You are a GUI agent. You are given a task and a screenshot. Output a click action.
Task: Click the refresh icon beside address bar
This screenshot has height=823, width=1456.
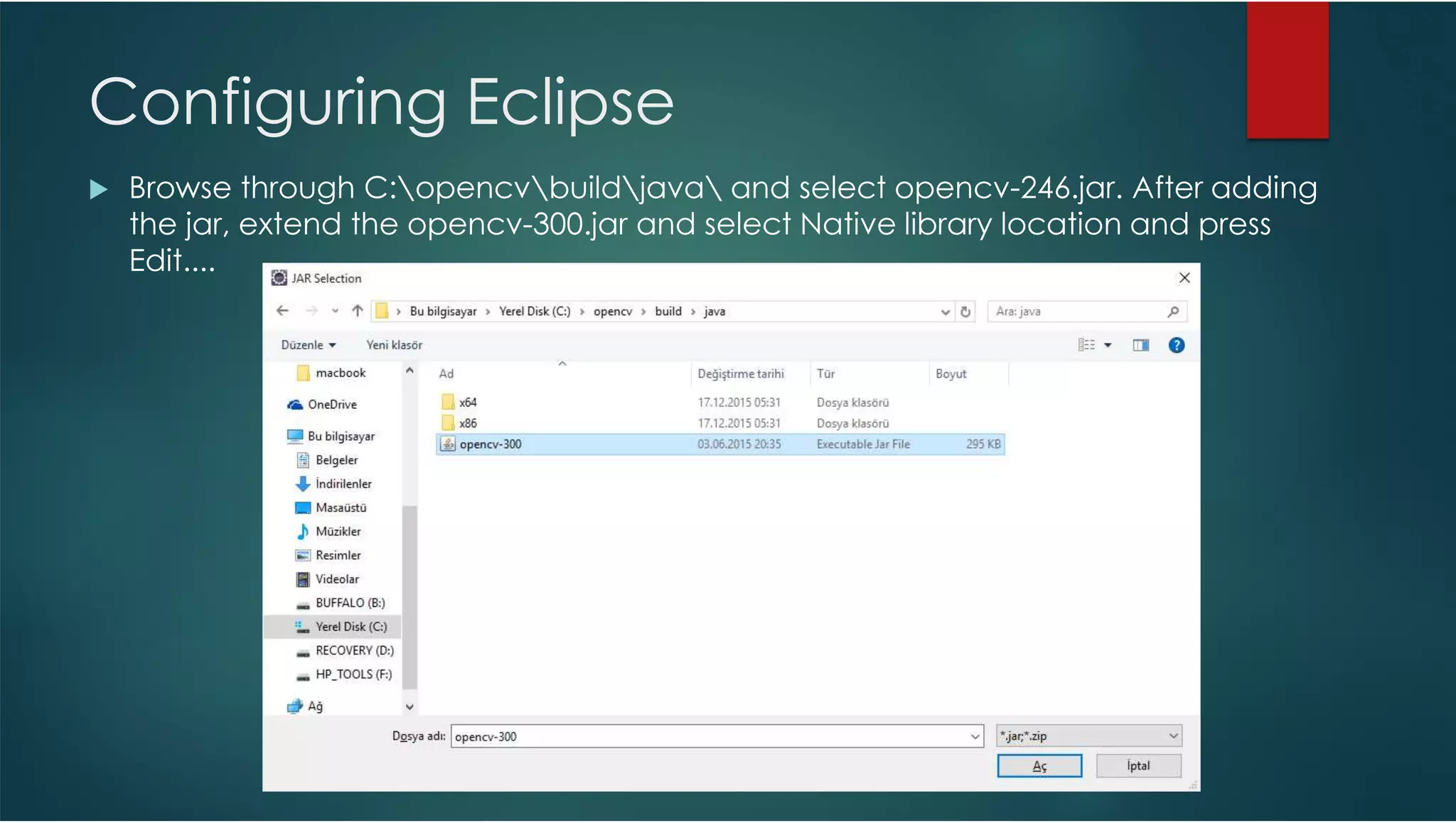965,312
